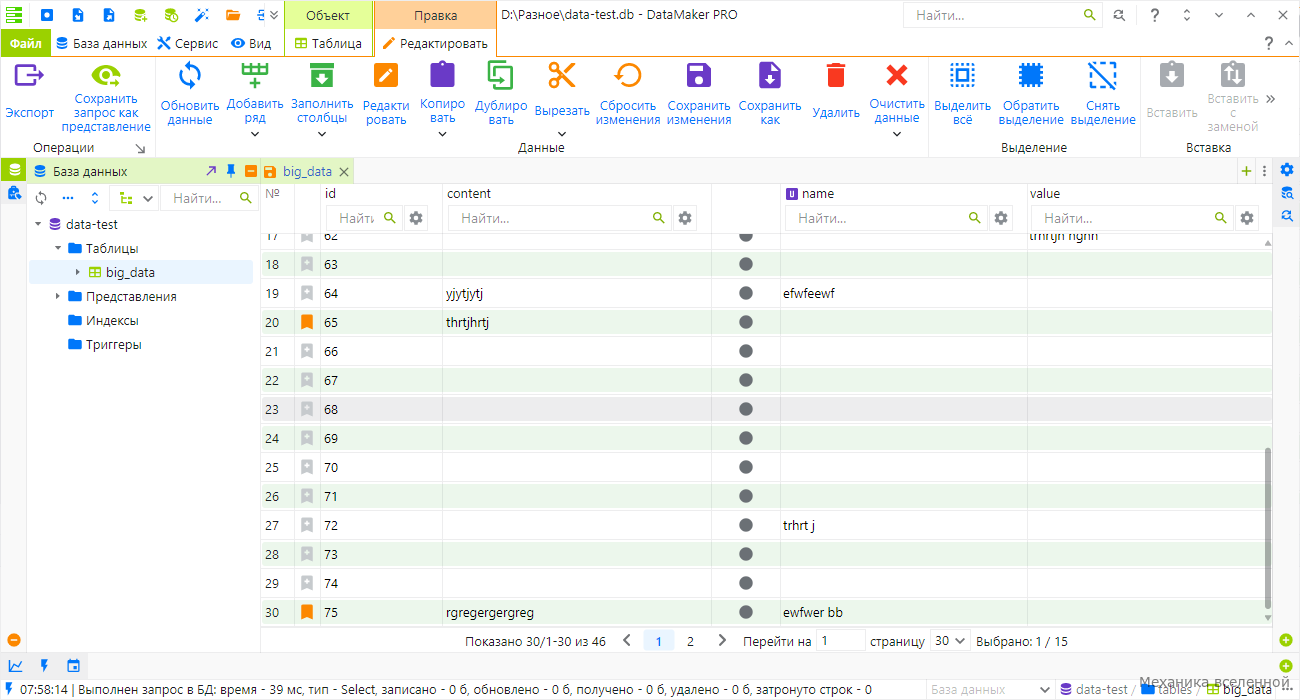Click the Дублировать ribbon icon
Image resolution: width=1300 pixels, height=700 pixels.
pos(501,75)
